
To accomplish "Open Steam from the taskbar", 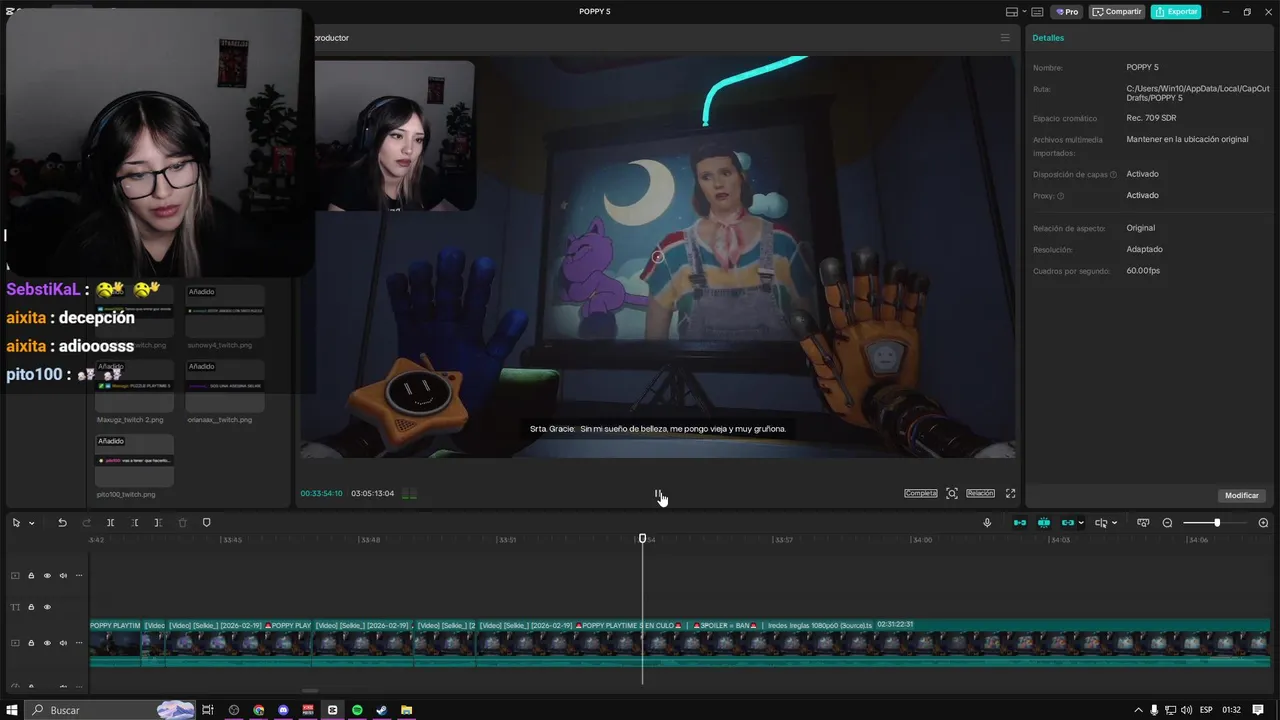I will pos(381,710).
